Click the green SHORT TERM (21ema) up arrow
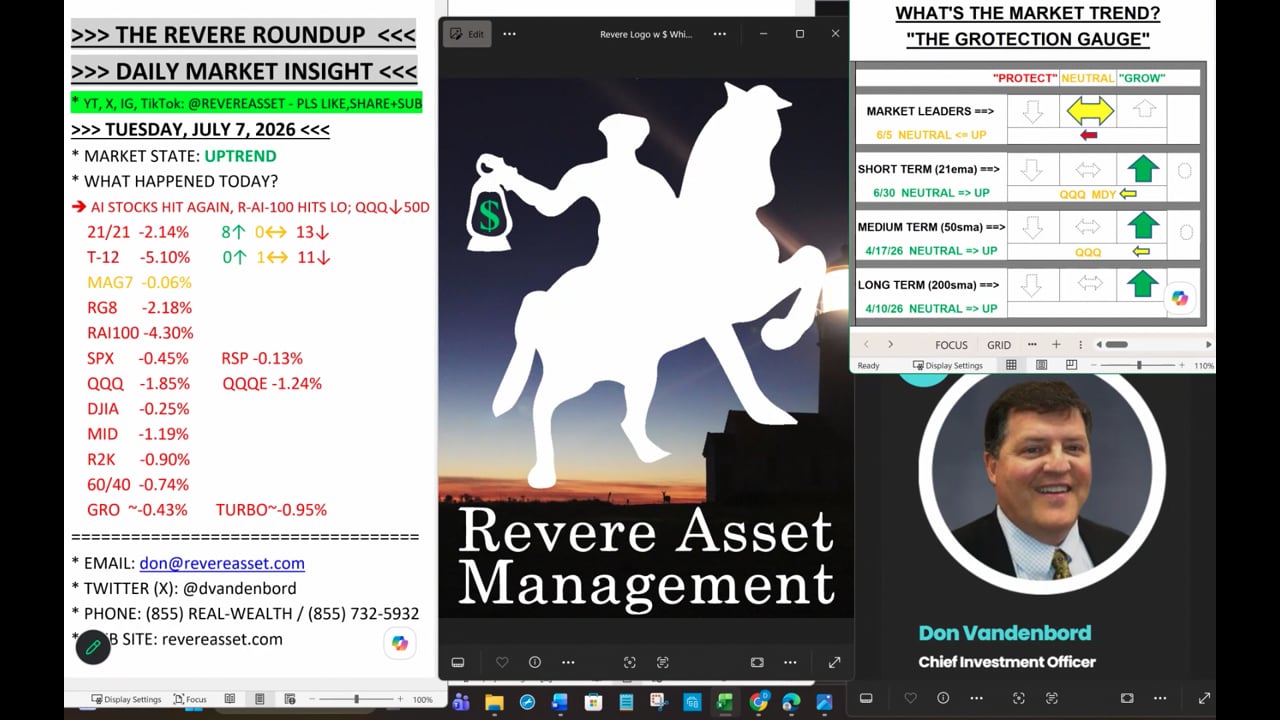 (1143, 169)
